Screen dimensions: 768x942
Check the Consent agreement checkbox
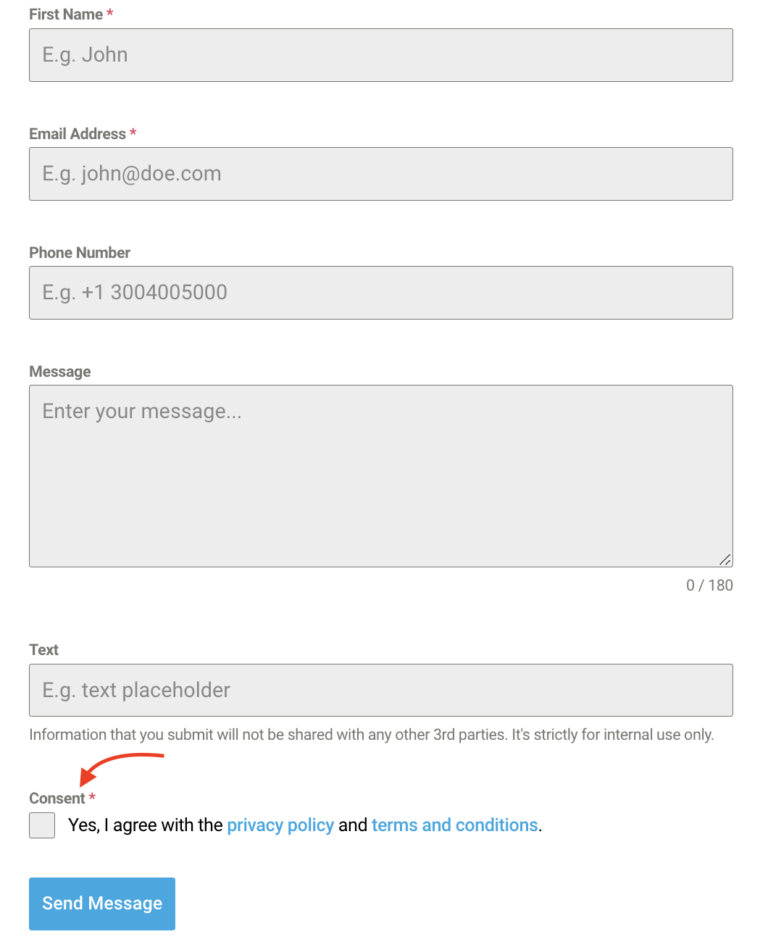(41, 825)
